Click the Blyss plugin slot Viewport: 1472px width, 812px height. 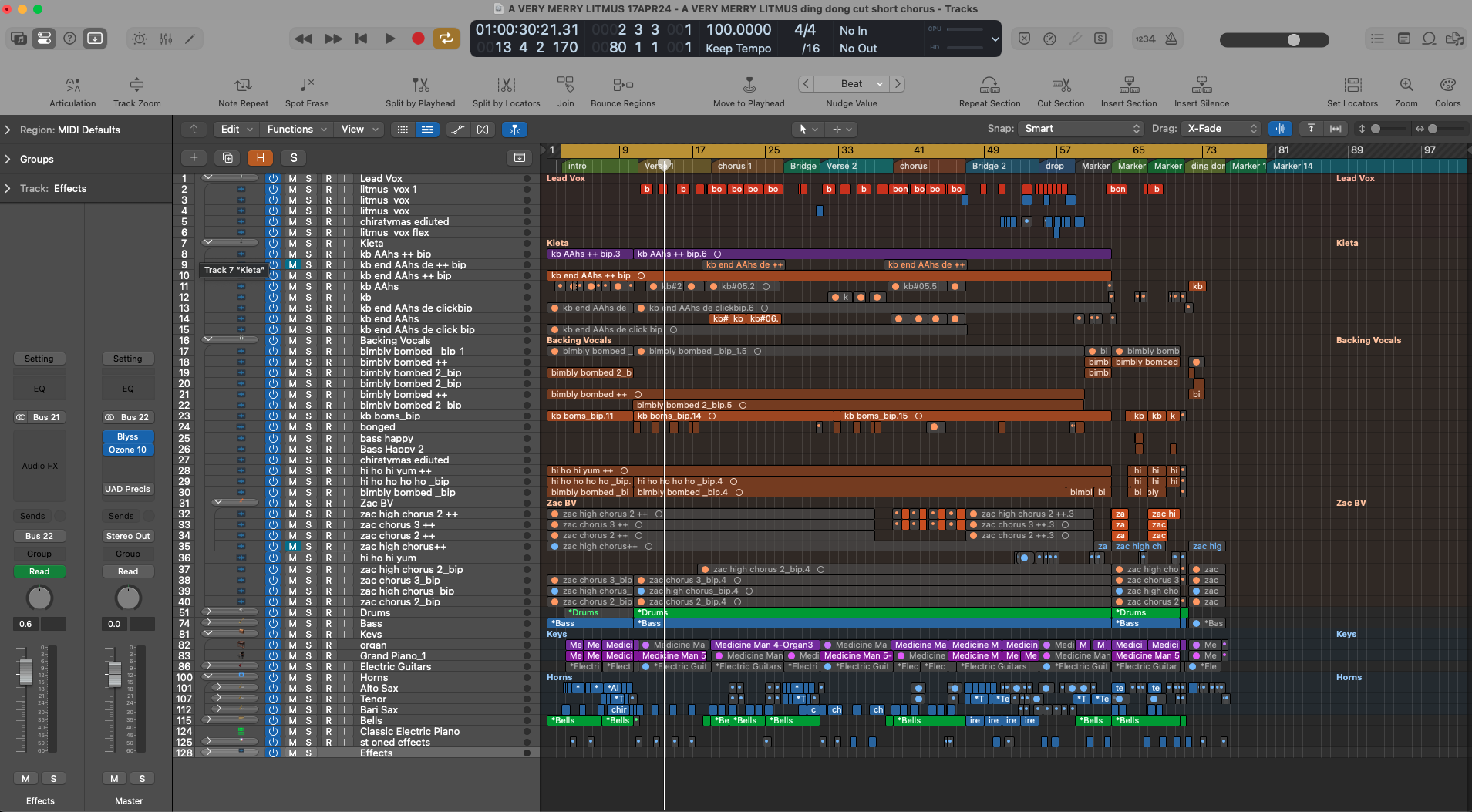(128, 437)
